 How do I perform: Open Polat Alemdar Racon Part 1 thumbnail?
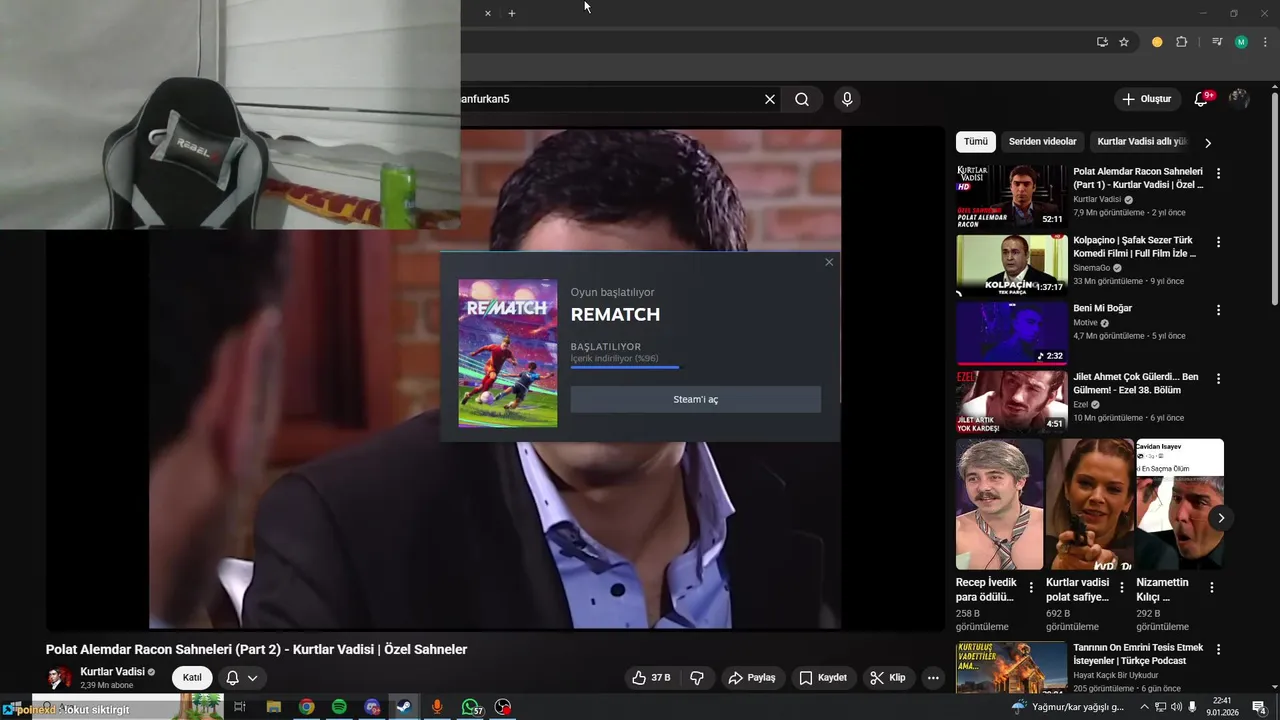tap(1012, 196)
